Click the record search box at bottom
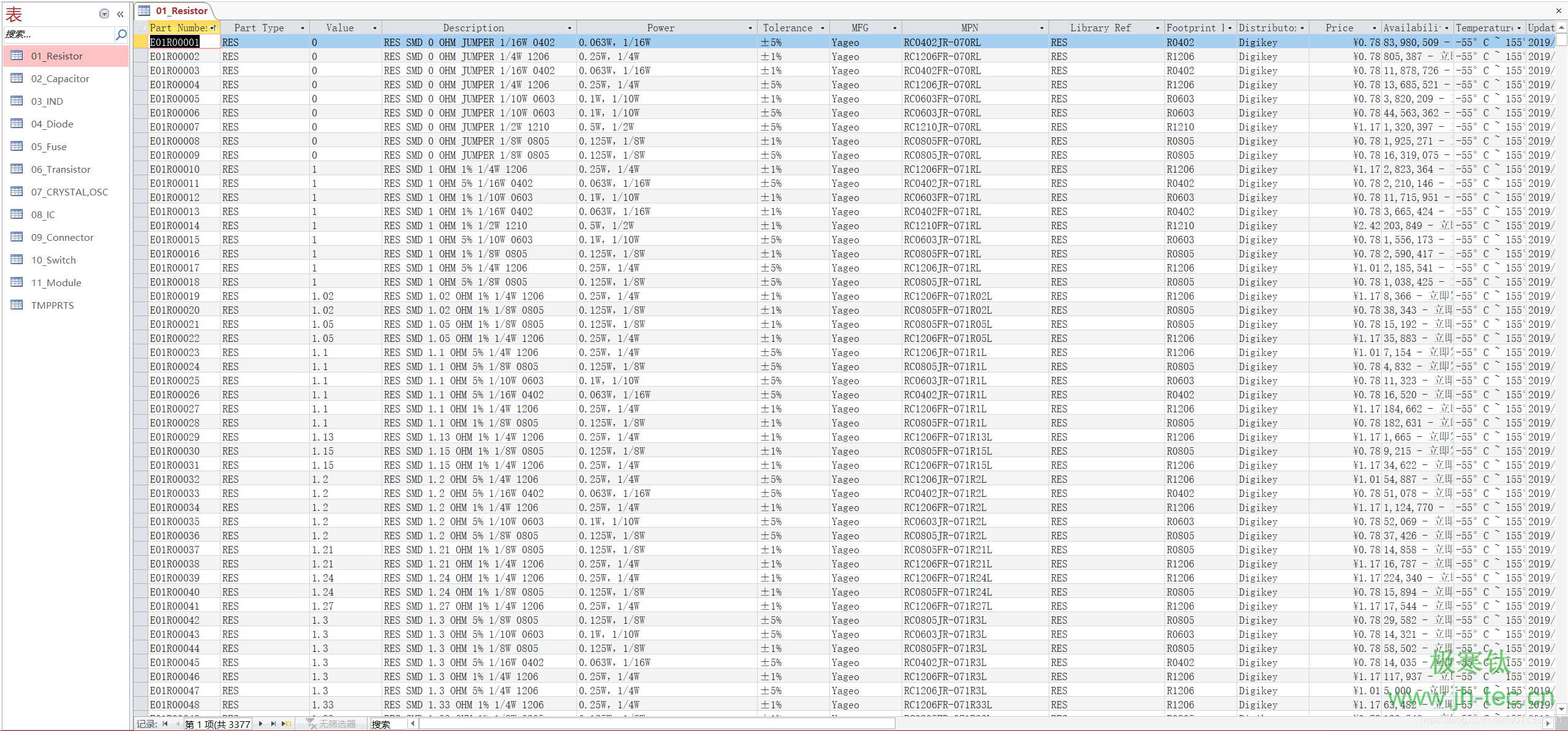Viewport: 1568px width, 731px height. (388, 724)
